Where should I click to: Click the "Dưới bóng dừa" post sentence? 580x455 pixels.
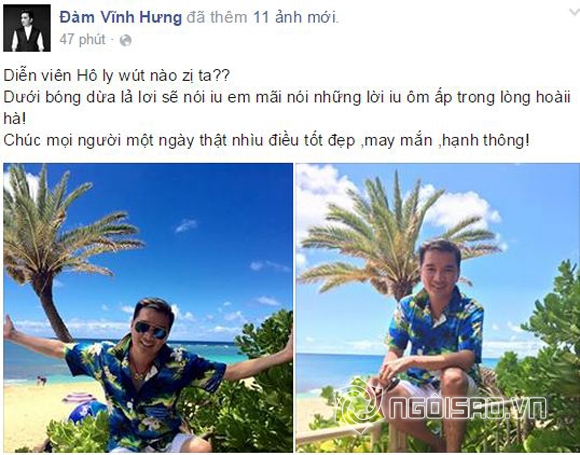point(287,108)
